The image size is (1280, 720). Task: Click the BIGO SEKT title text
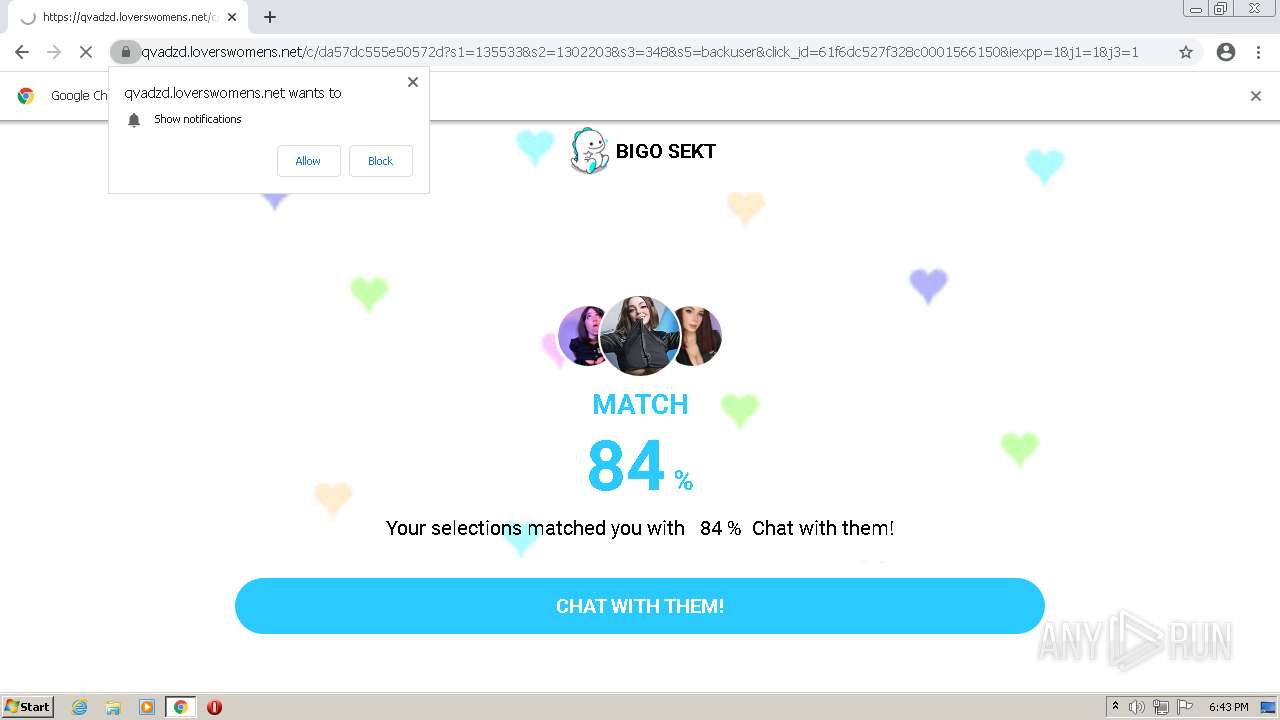pos(666,151)
